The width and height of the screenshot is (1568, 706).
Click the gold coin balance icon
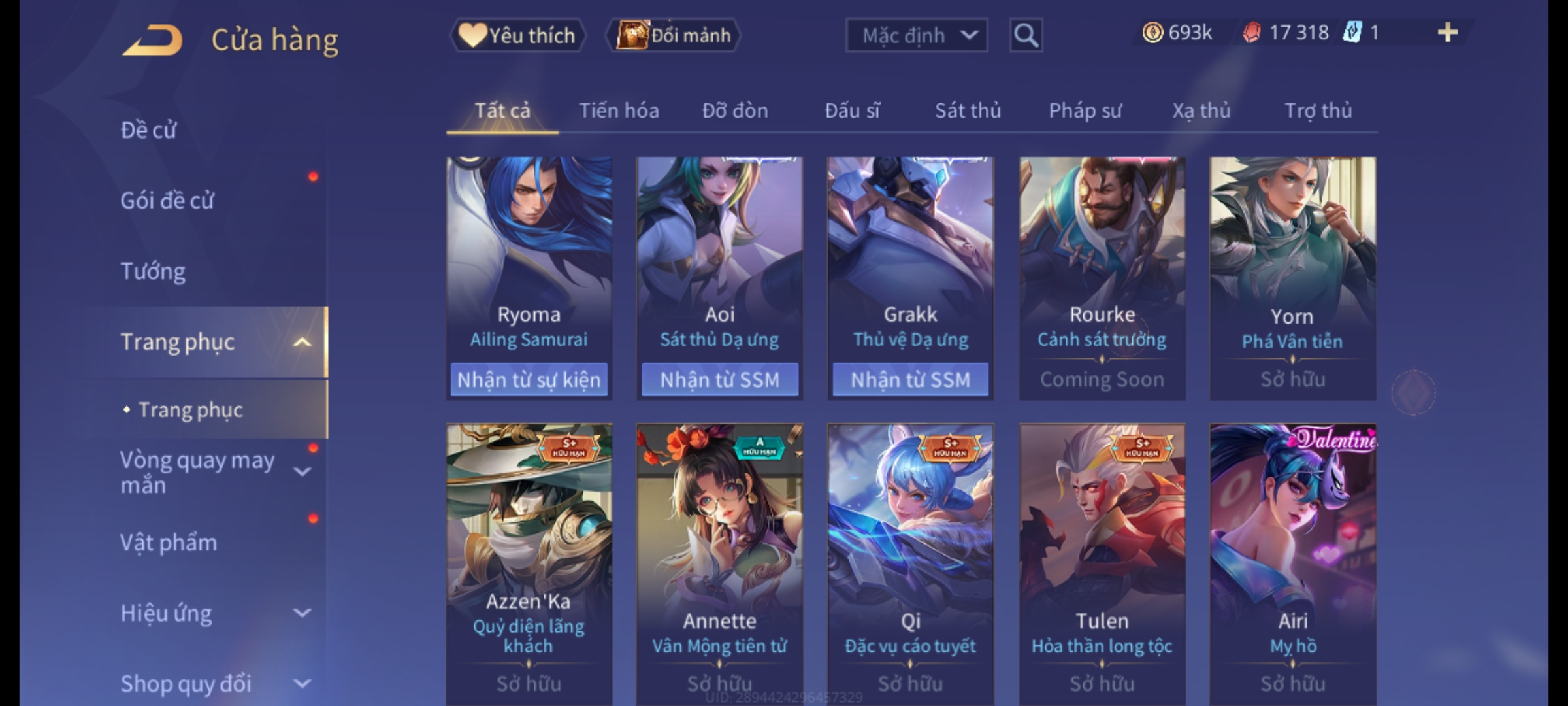[x=1152, y=33]
